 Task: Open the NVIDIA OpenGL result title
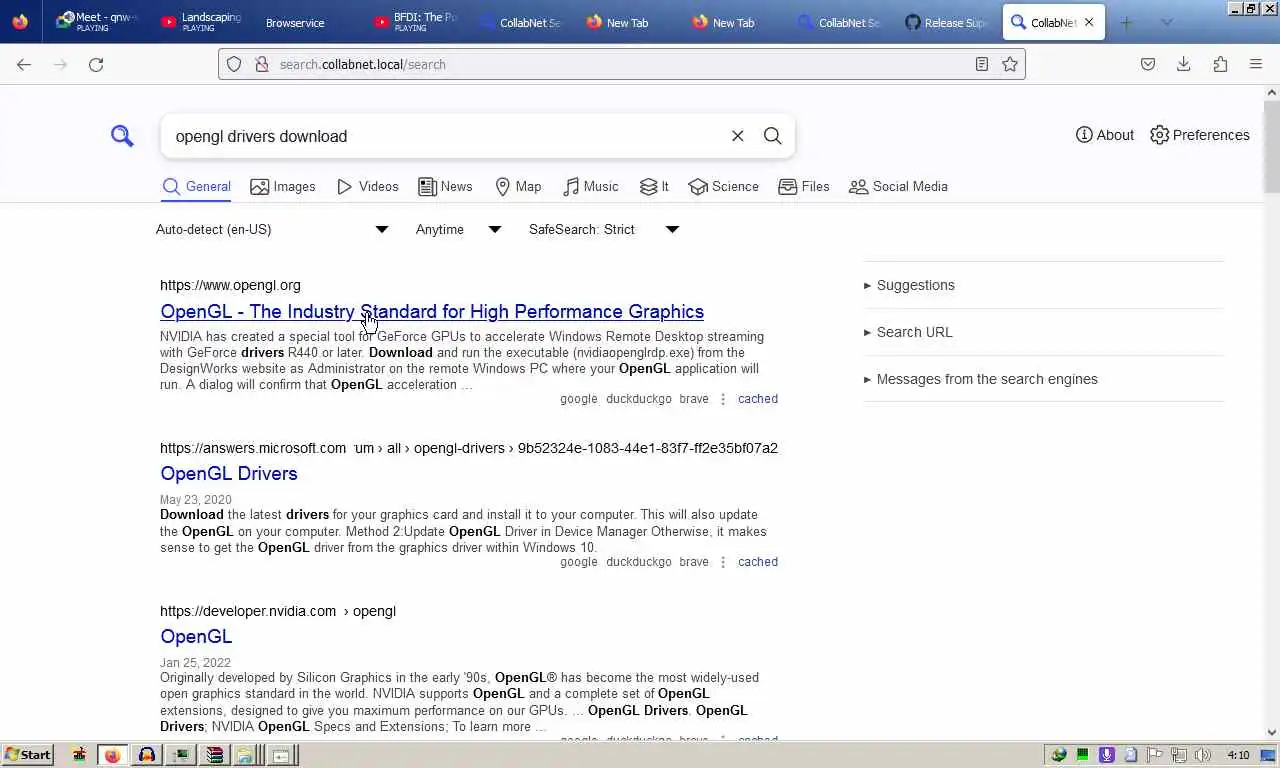(x=196, y=637)
